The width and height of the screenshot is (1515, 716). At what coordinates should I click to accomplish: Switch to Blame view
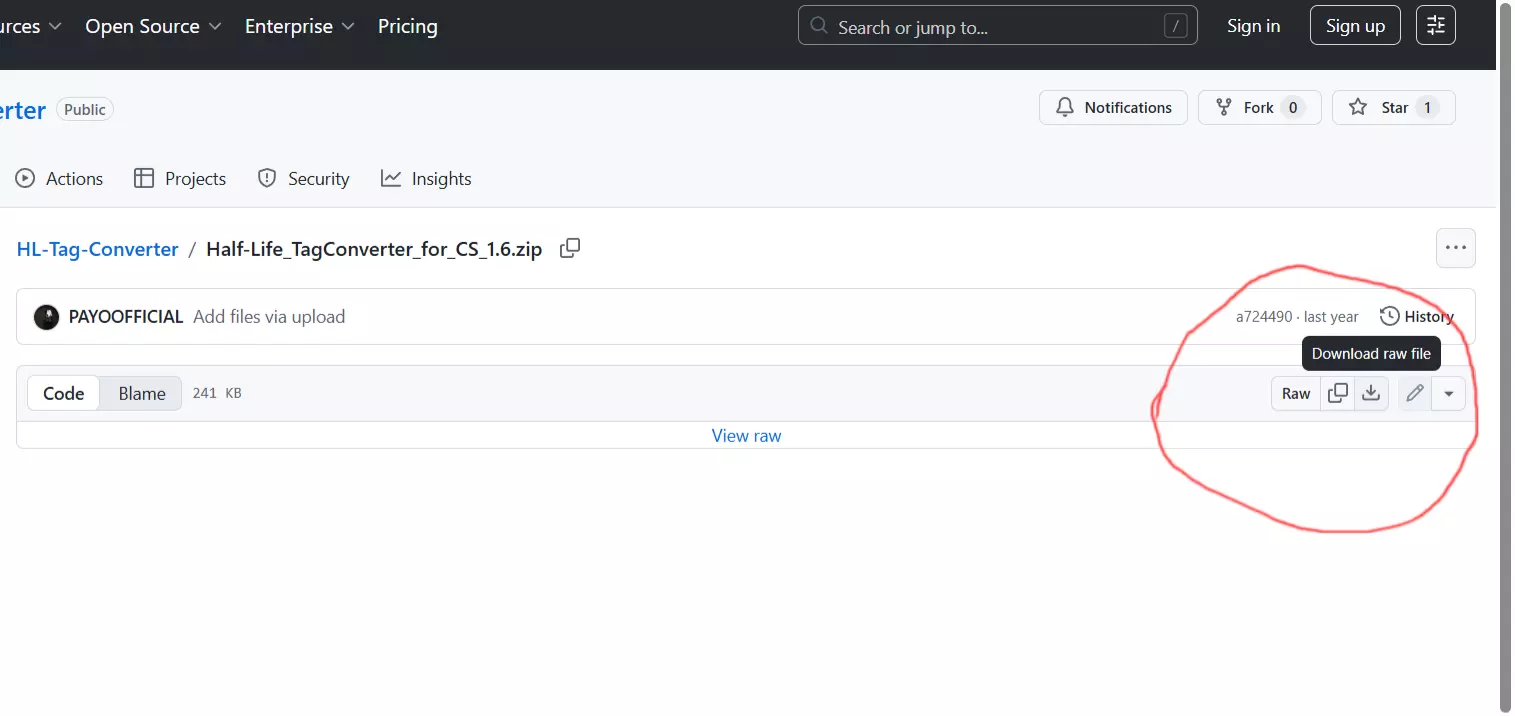click(x=142, y=393)
